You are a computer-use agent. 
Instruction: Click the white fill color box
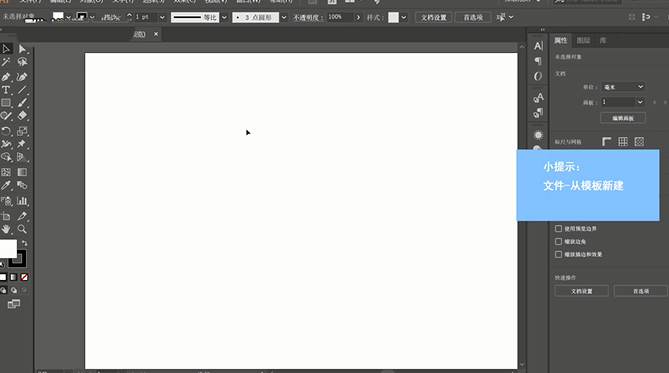click(8, 248)
